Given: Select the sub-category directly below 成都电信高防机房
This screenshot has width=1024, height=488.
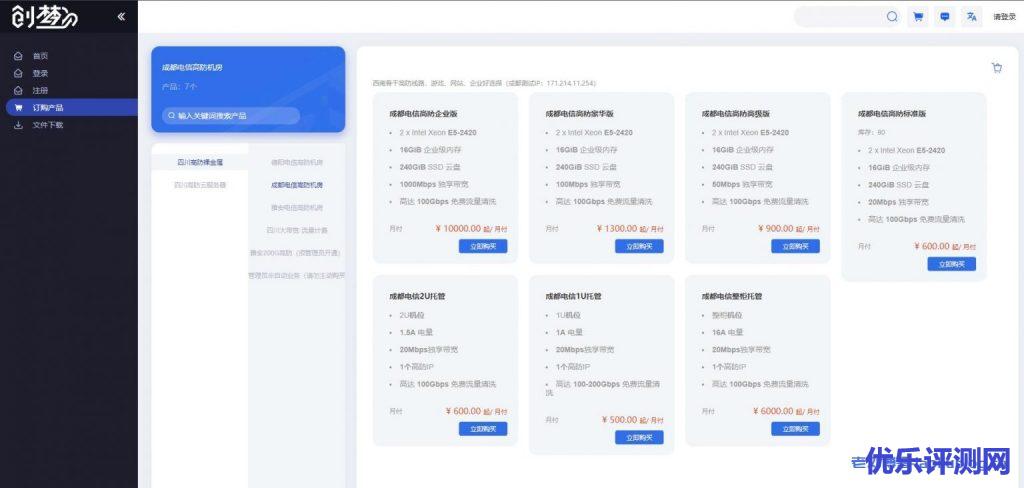Looking at the screenshot, I should click(x=297, y=207).
